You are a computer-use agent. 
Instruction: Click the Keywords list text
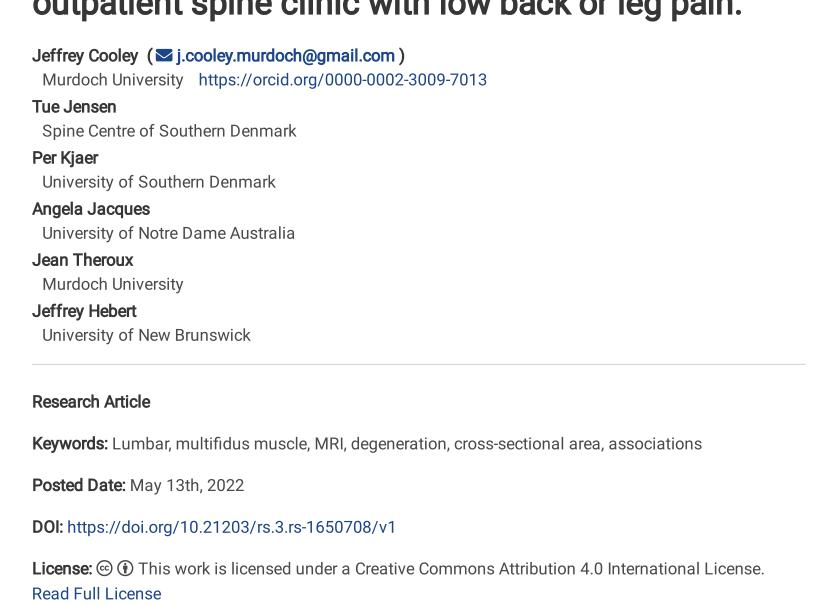click(407, 444)
